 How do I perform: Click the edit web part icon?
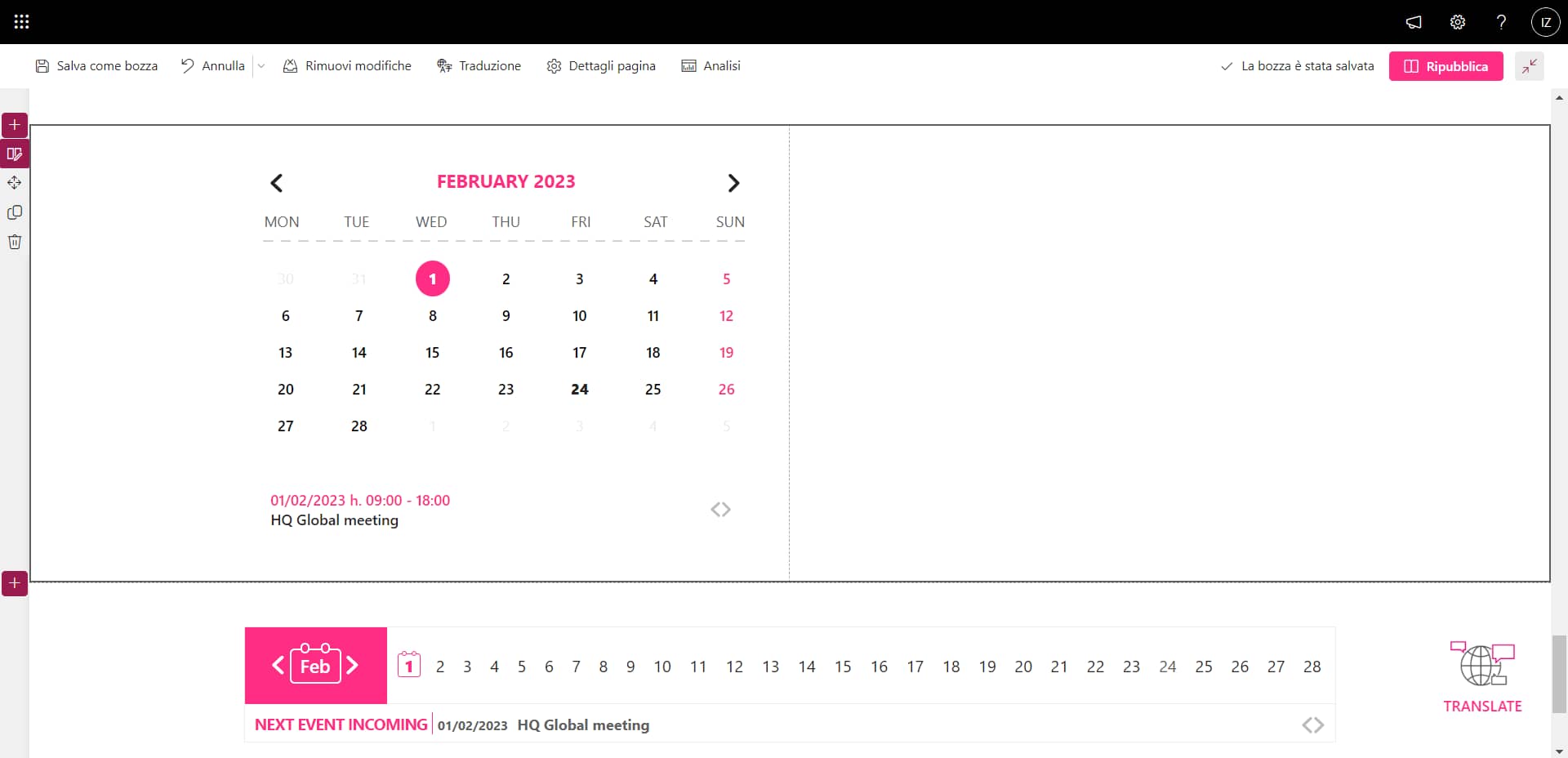[x=15, y=154]
